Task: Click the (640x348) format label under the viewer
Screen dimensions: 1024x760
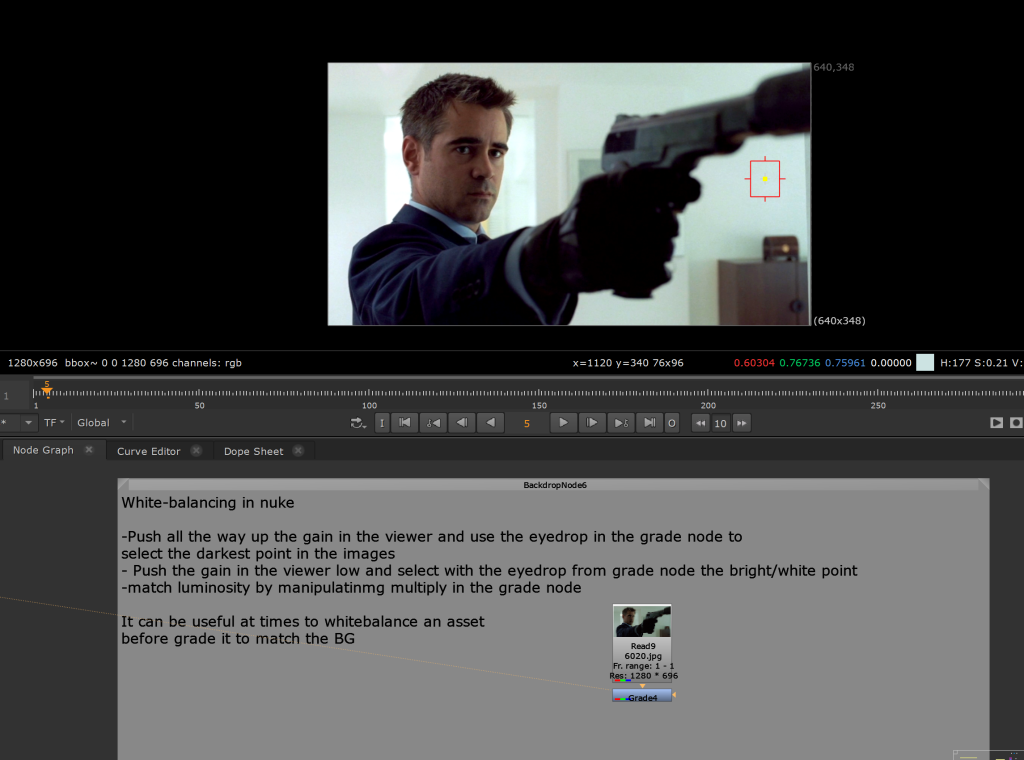Action: [839, 321]
